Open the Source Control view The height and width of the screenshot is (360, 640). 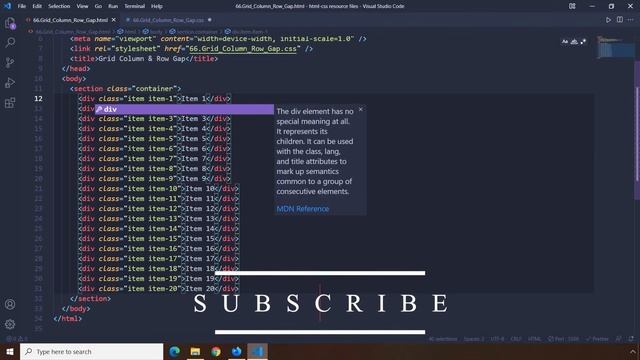click(10, 62)
